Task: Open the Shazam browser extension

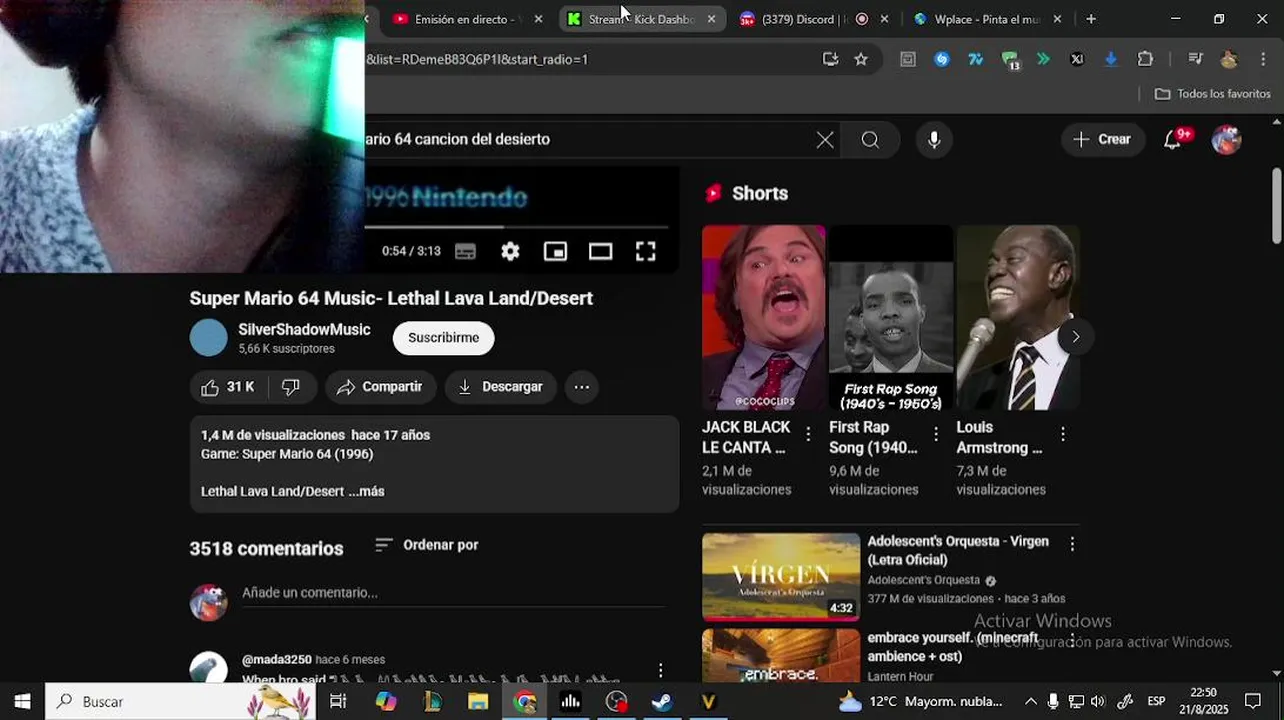Action: 941,59
